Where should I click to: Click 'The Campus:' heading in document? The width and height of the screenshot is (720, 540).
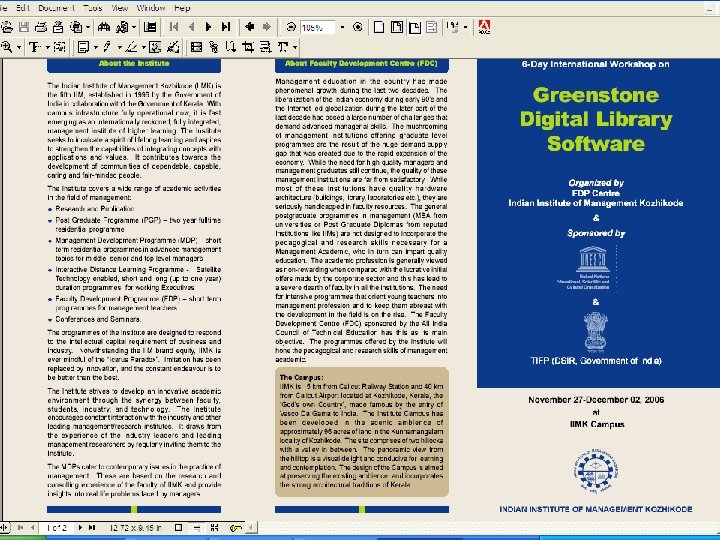tap(301, 377)
